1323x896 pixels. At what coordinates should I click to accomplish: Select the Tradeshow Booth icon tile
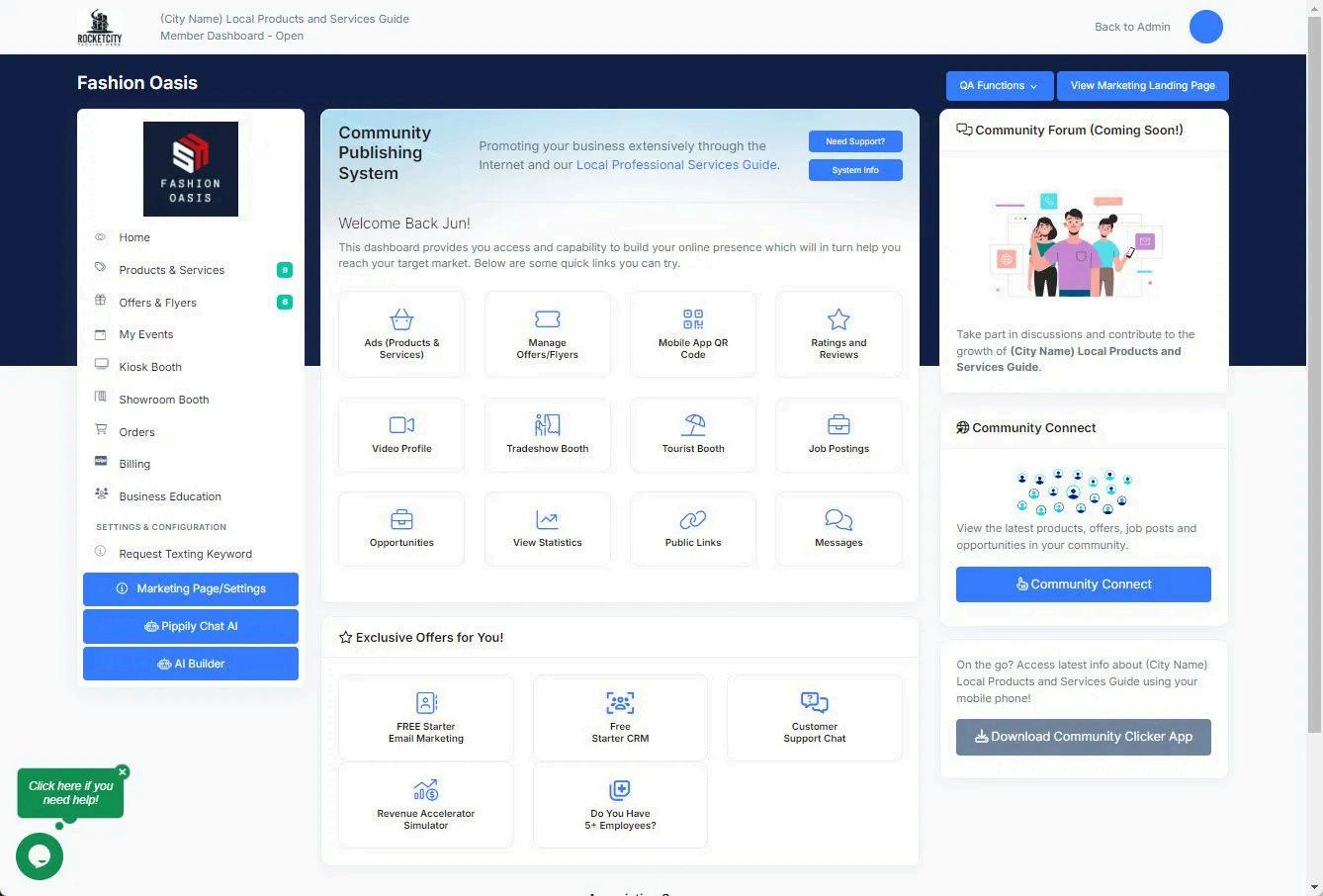pyautogui.click(x=548, y=434)
